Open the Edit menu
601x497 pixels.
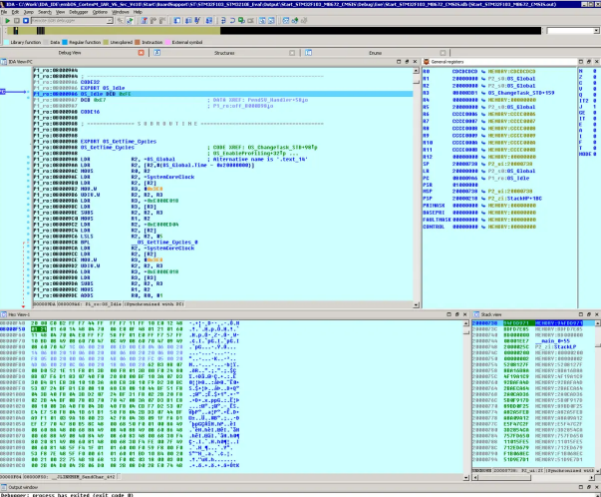(x=15, y=12)
